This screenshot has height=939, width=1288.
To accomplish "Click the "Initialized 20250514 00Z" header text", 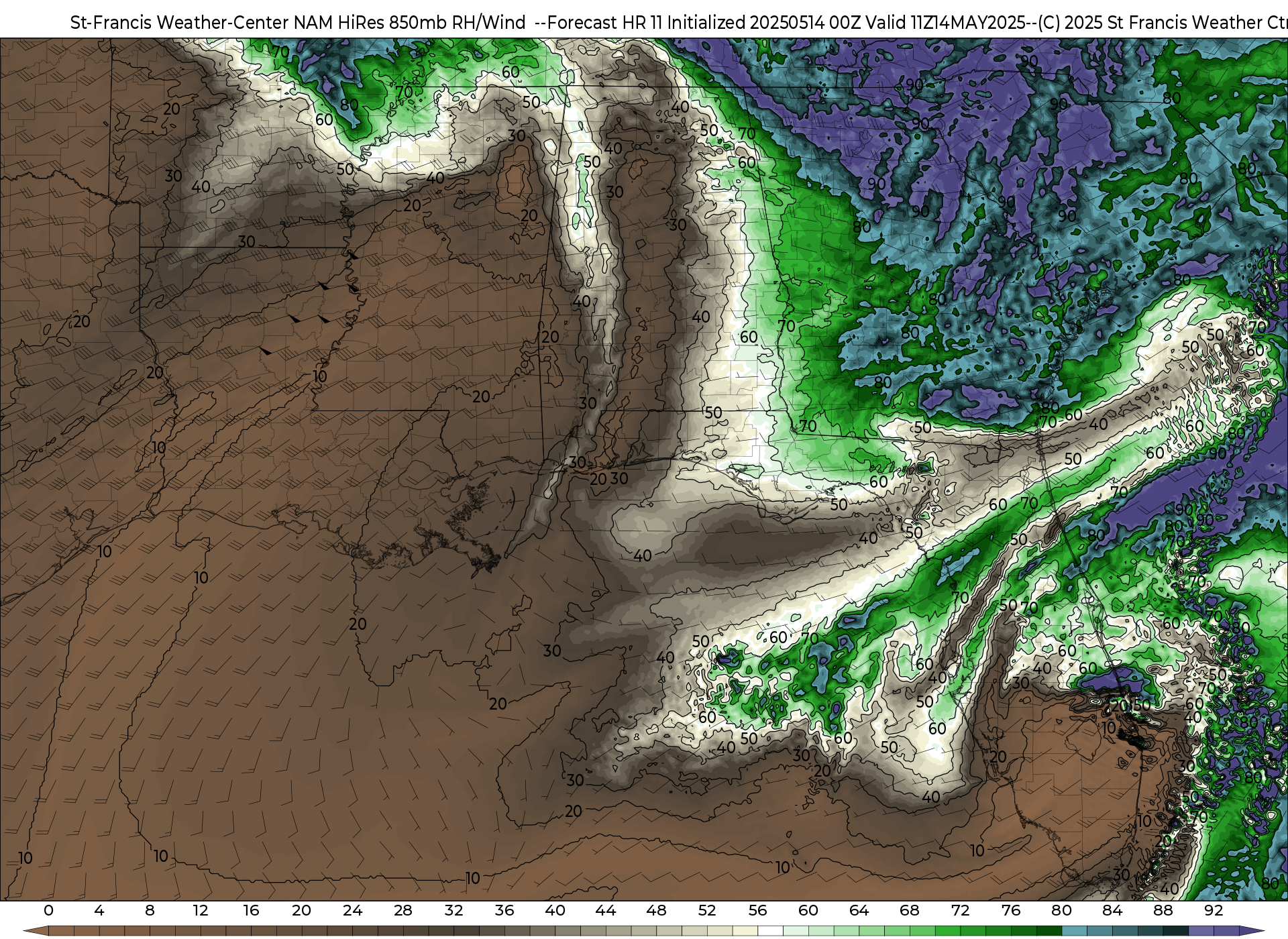I will click(x=763, y=23).
